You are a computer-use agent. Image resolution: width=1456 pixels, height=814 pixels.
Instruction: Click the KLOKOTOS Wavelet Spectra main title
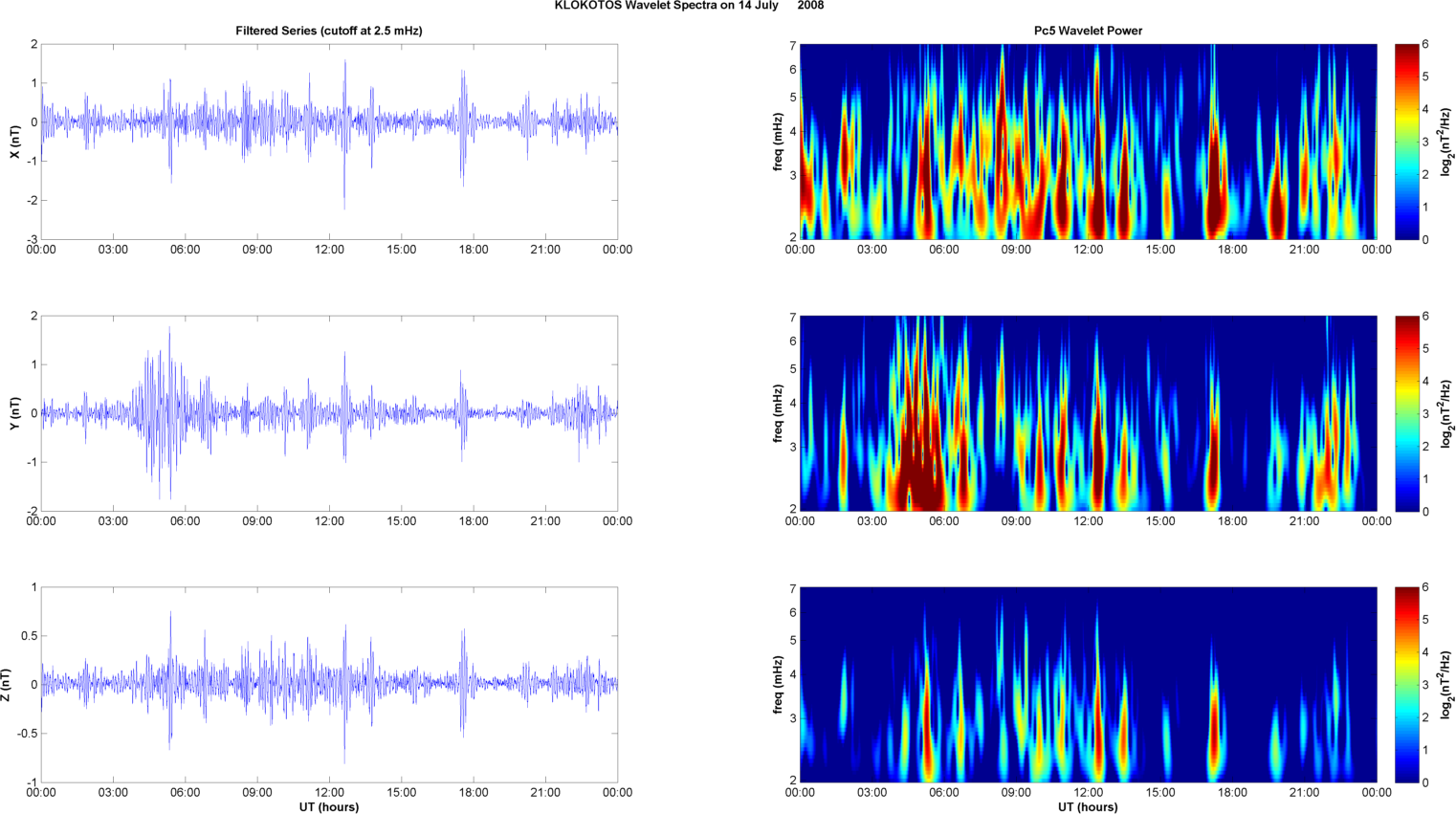tap(689, 6)
